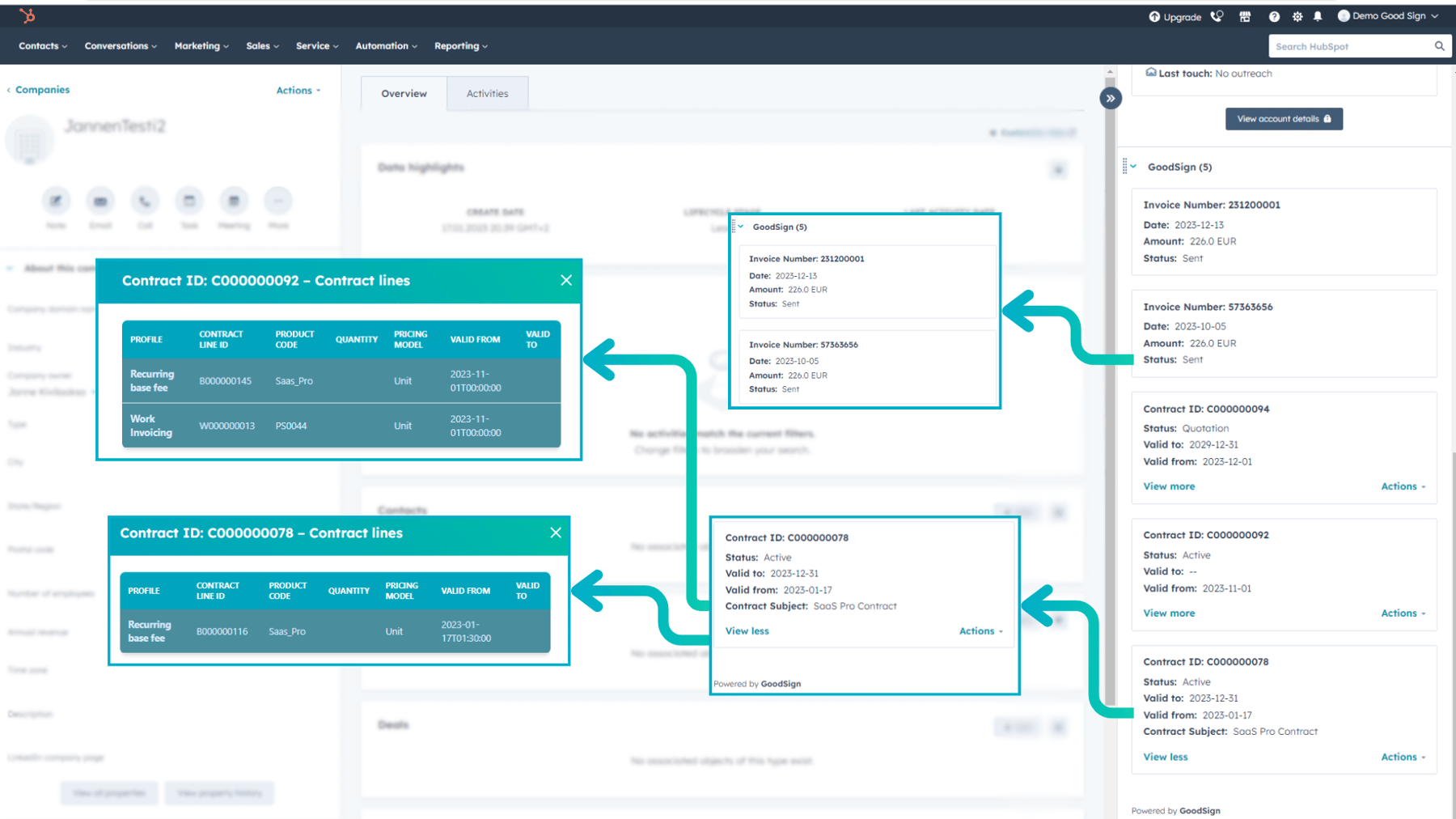Viewport: 1456px width, 819px height.
Task: Open the Automation menu
Action: click(386, 46)
